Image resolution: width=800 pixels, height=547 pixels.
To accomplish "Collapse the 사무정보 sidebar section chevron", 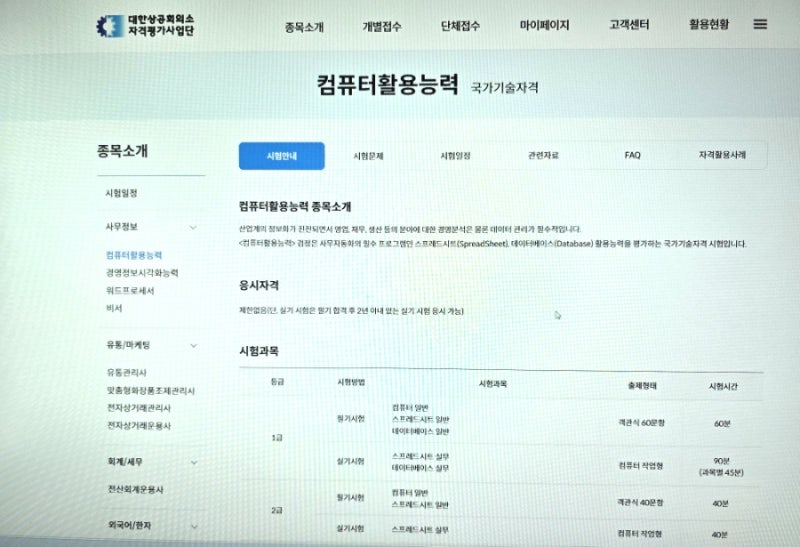I will click(x=193, y=228).
